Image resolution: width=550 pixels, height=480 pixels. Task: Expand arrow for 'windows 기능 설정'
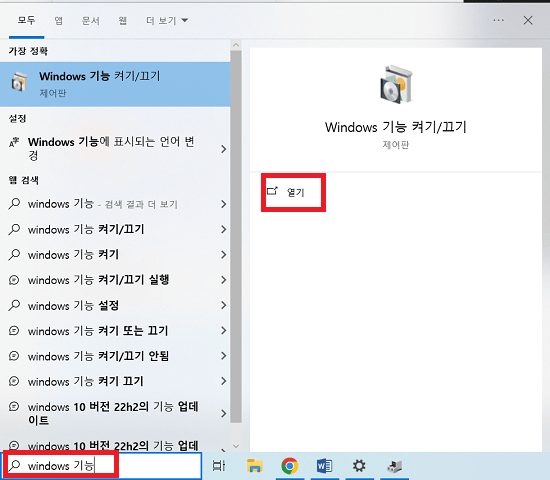pyautogui.click(x=223, y=305)
